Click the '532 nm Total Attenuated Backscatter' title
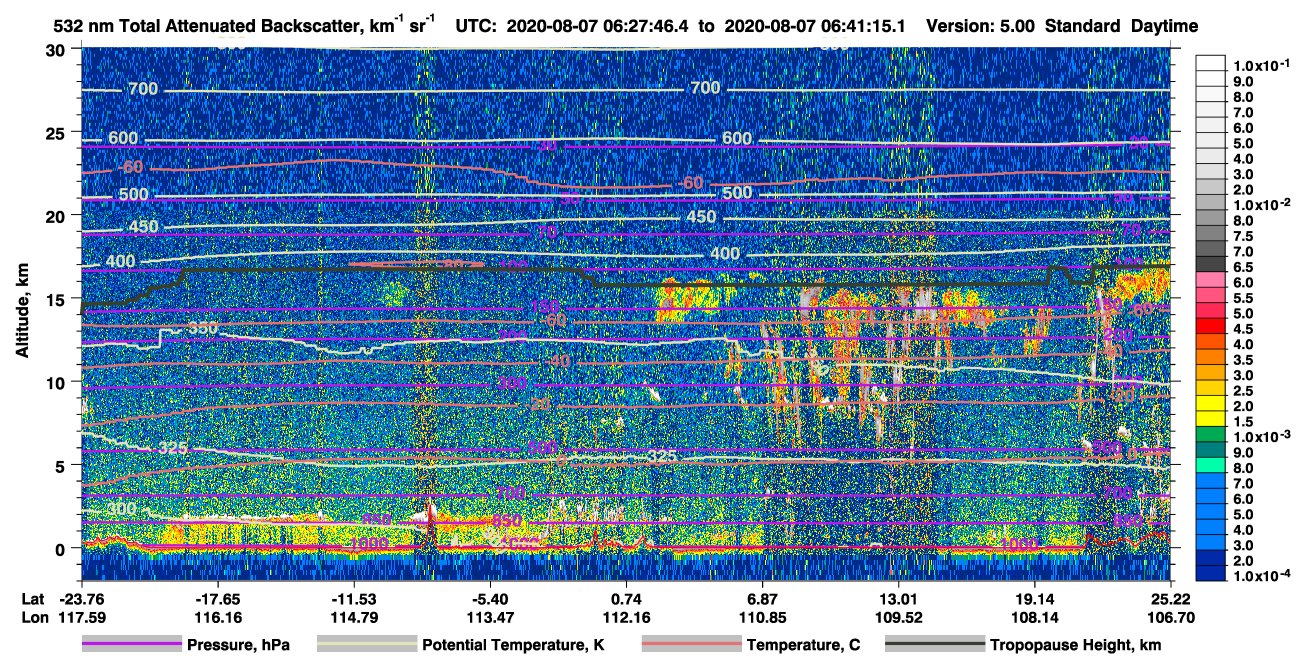This screenshot has width=1300, height=667. [x=206, y=26]
